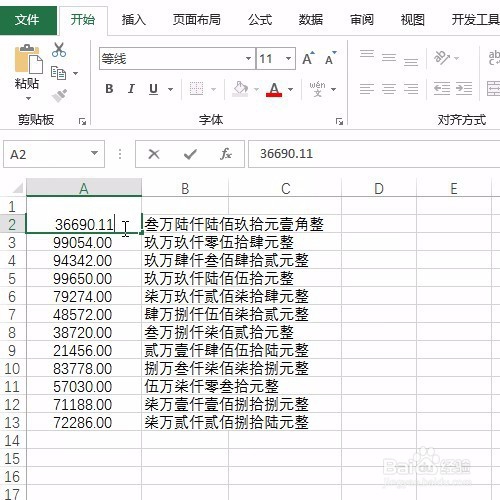Click the Copy icon
Screen dimensions: 500x500
tap(58, 73)
